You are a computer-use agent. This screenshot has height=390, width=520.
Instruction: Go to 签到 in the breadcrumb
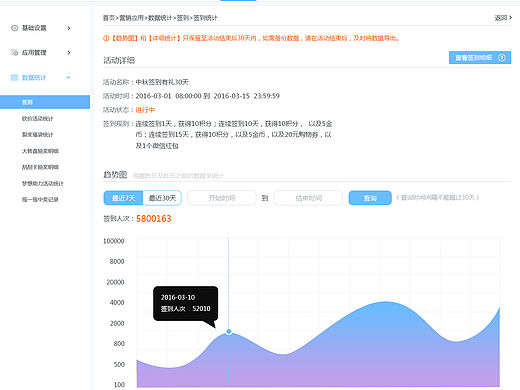[x=183, y=18]
